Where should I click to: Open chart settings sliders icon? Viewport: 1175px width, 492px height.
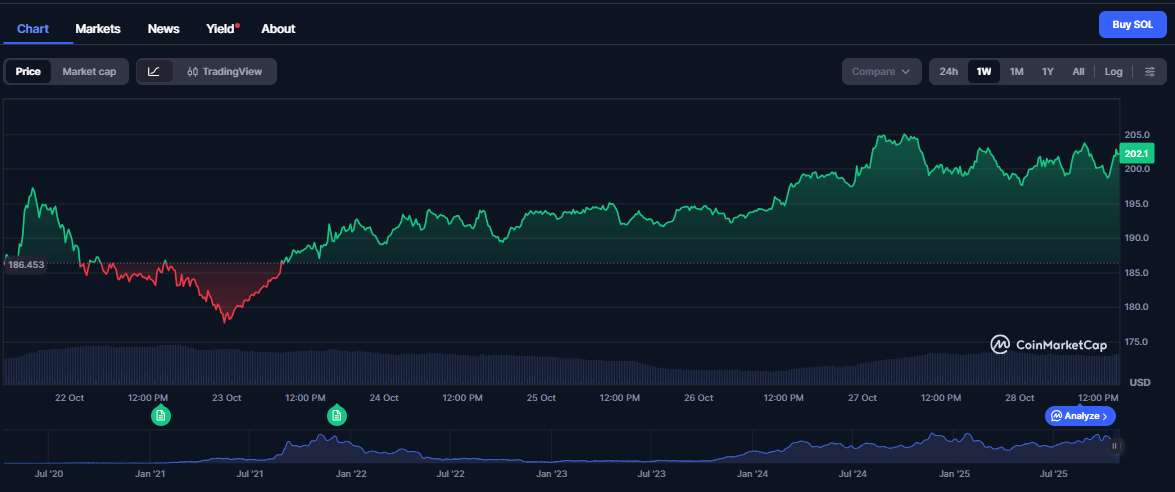click(x=1150, y=71)
